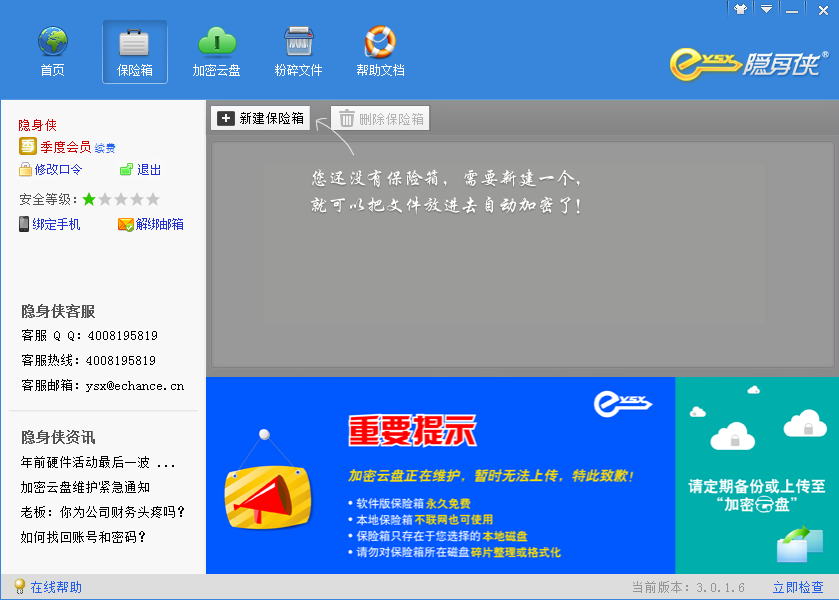Open the title bar dropdown menu arrow

[x=767, y=9]
